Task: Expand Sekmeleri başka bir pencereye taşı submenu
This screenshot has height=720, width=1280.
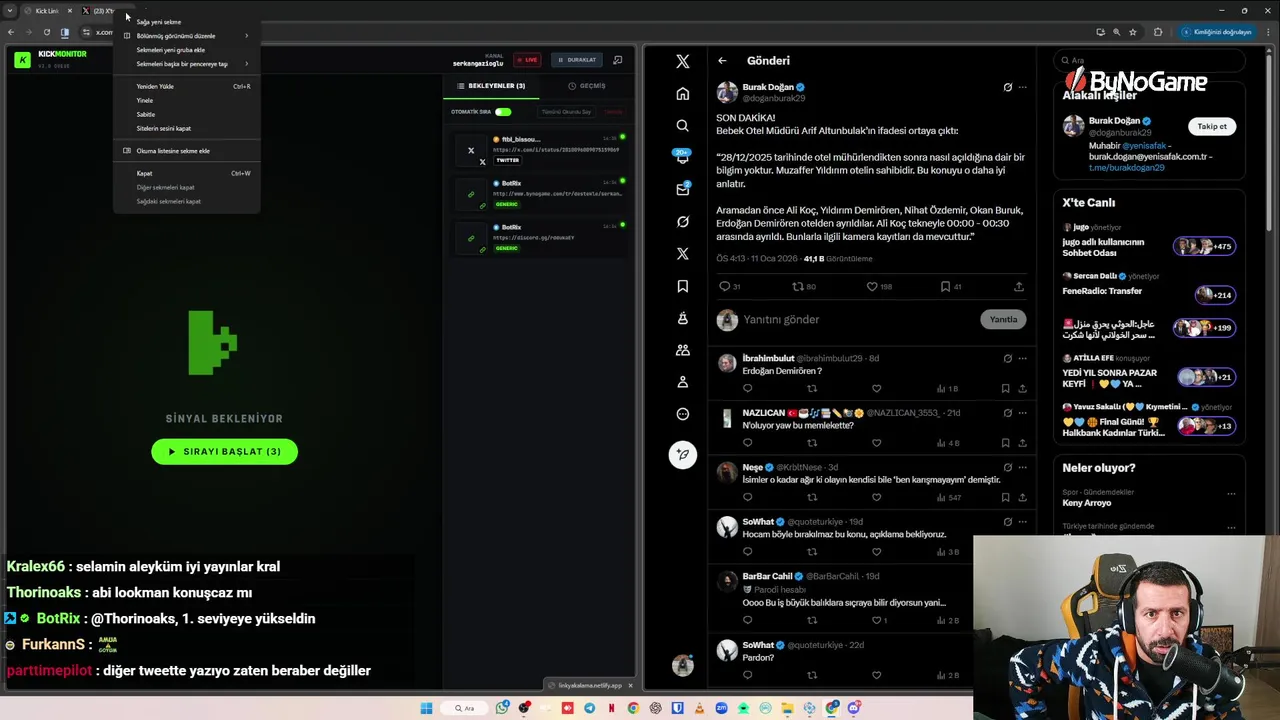Action: 186,64
